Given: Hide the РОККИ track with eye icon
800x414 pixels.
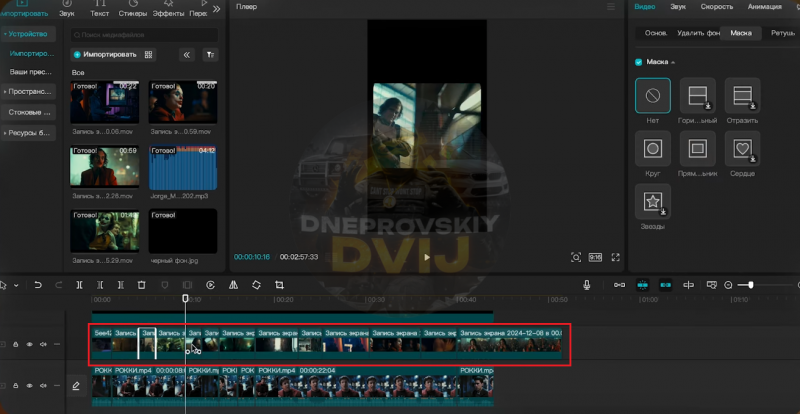Looking at the screenshot, I should [30, 386].
